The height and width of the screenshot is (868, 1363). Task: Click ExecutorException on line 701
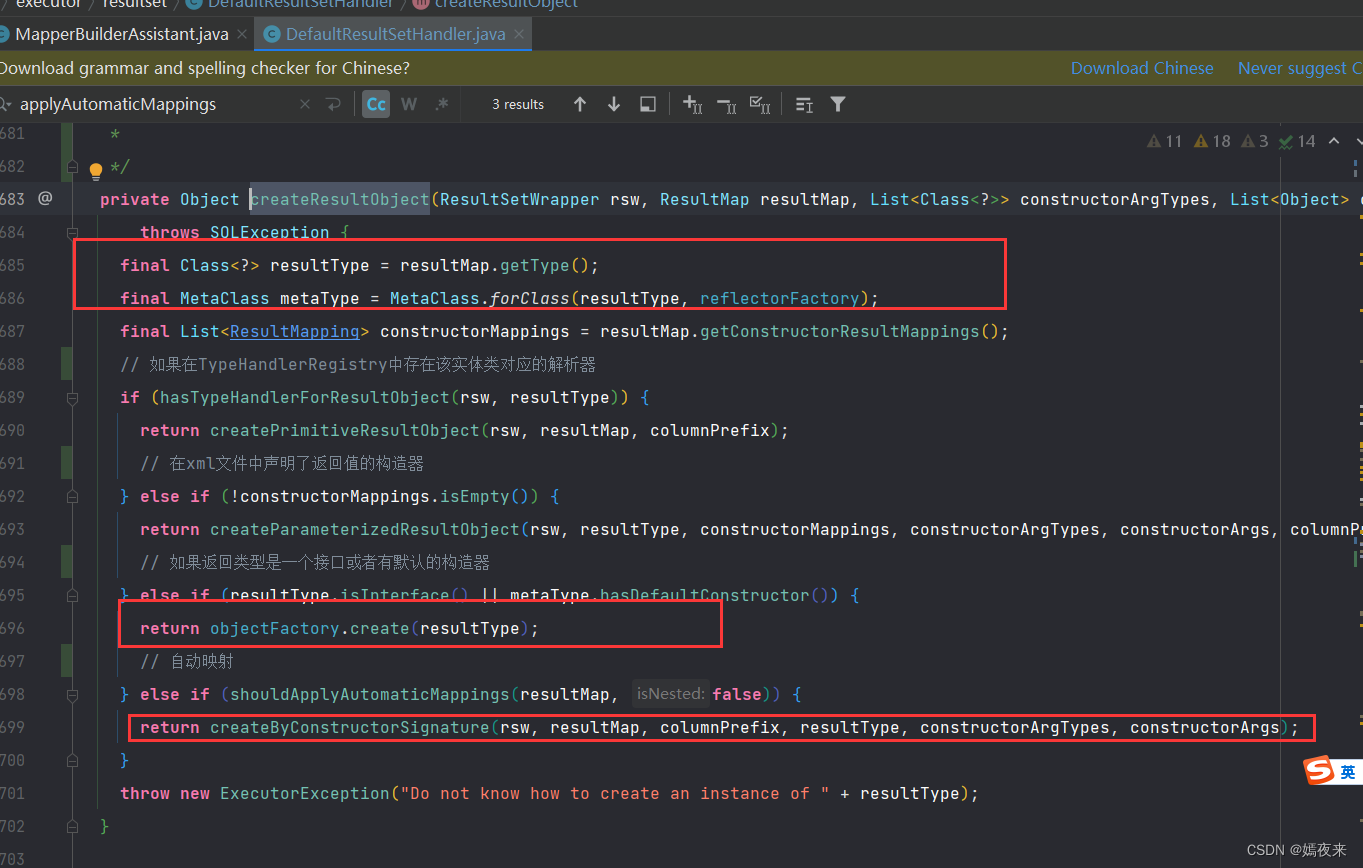(x=305, y=793)
